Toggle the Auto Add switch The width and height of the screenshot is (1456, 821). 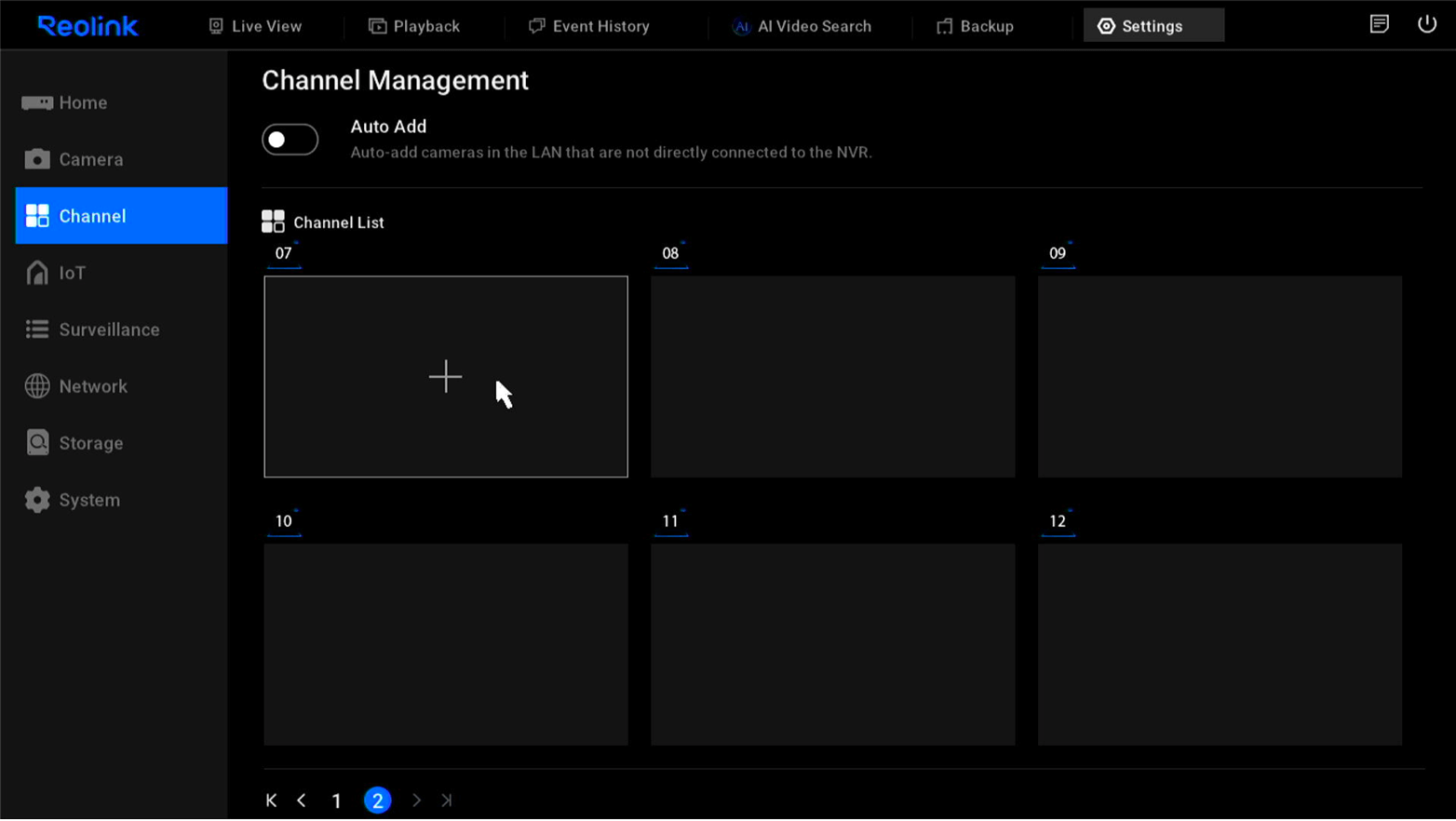(290, 140)
